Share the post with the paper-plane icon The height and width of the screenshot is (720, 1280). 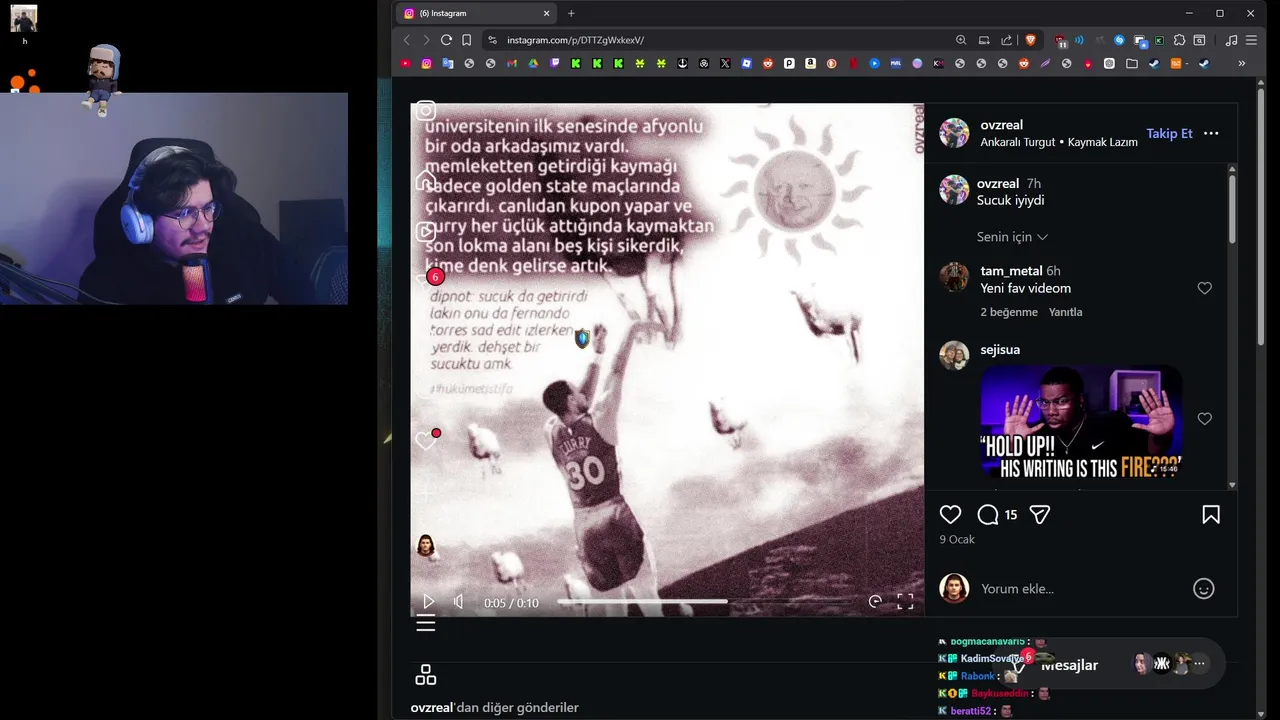click(1040, 514)
